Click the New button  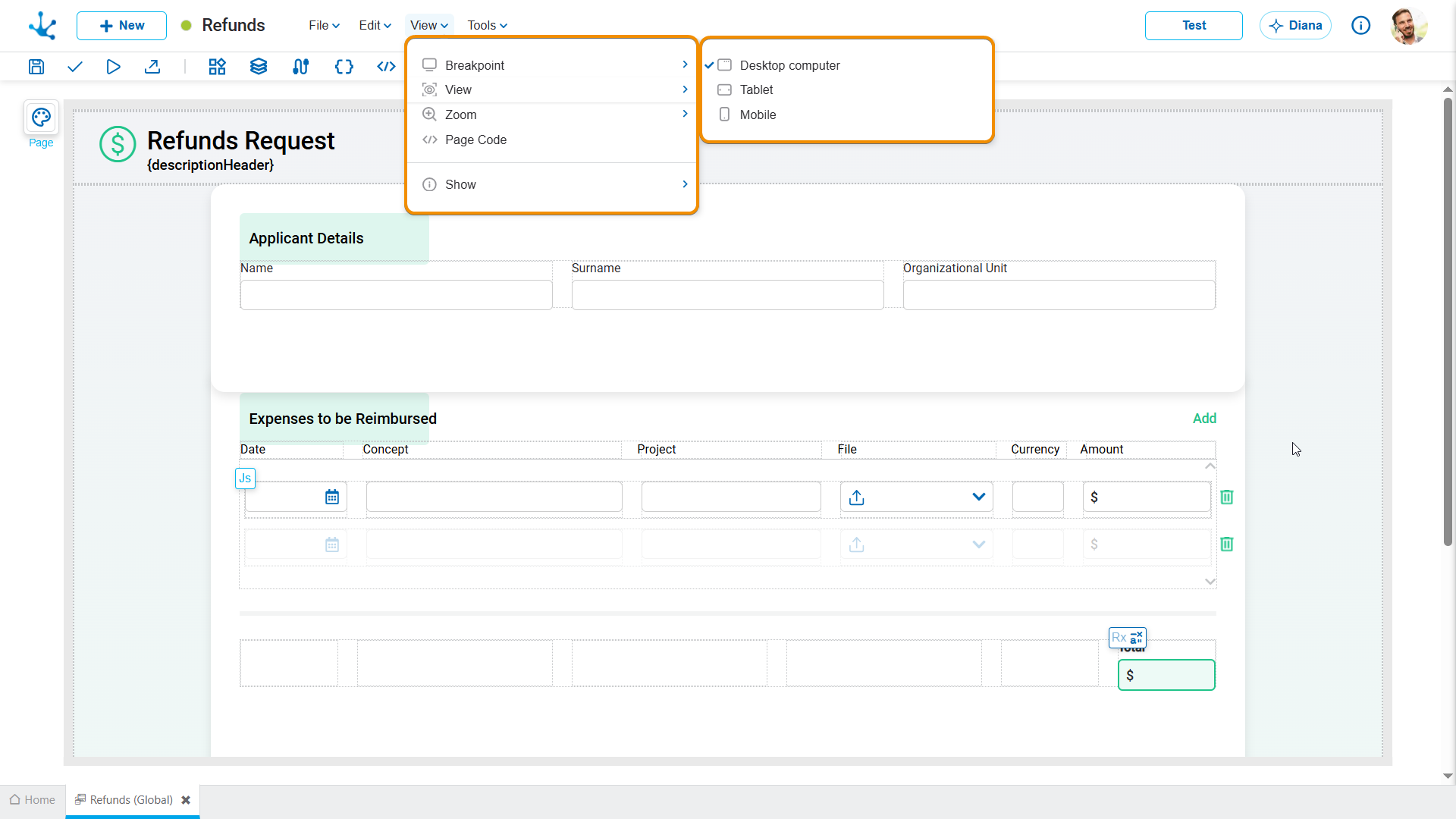pyautogui.click(x=121, y=26)
